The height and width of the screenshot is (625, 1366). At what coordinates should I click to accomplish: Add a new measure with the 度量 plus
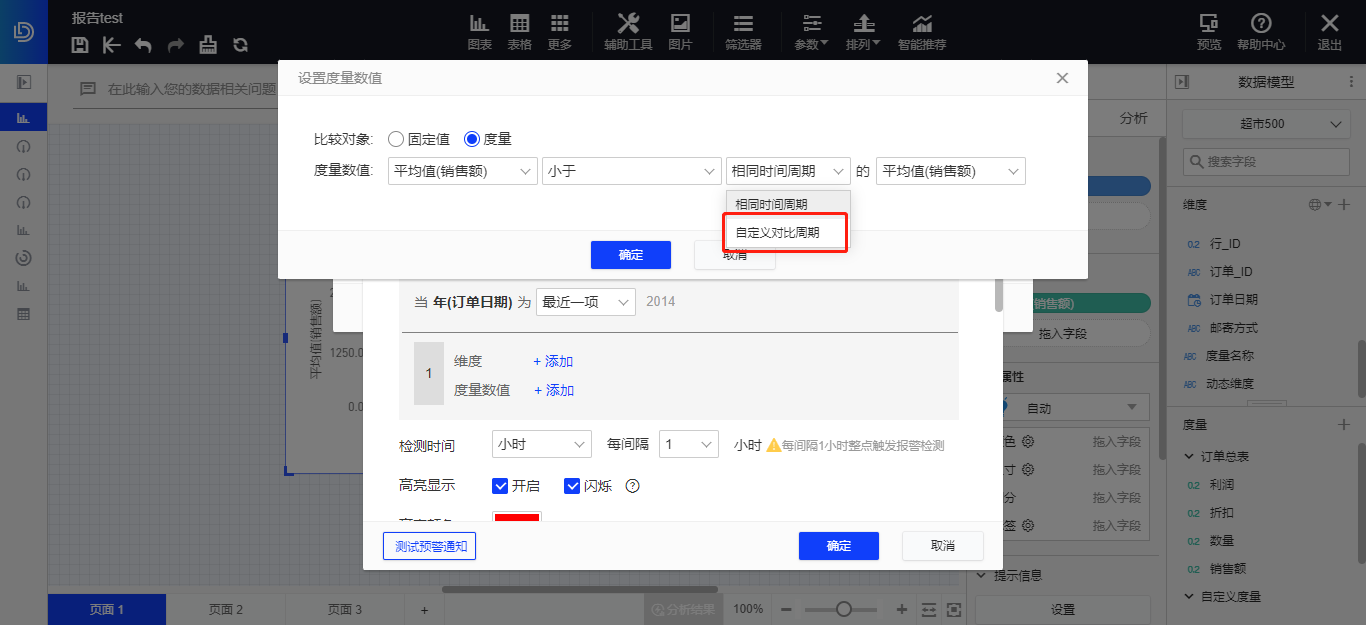tap(1344, 425)
